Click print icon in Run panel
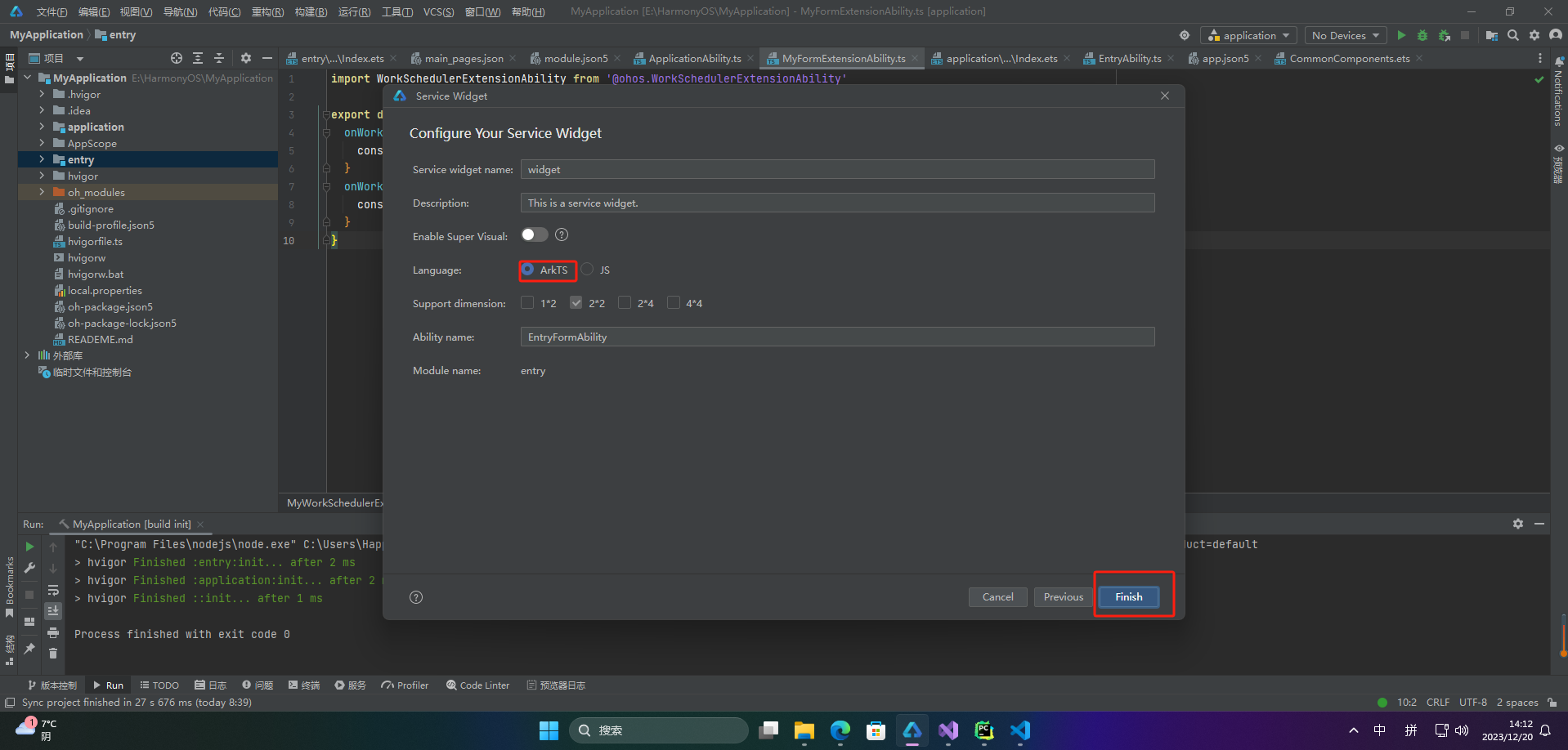1568x750 pixels. point(53,632)
